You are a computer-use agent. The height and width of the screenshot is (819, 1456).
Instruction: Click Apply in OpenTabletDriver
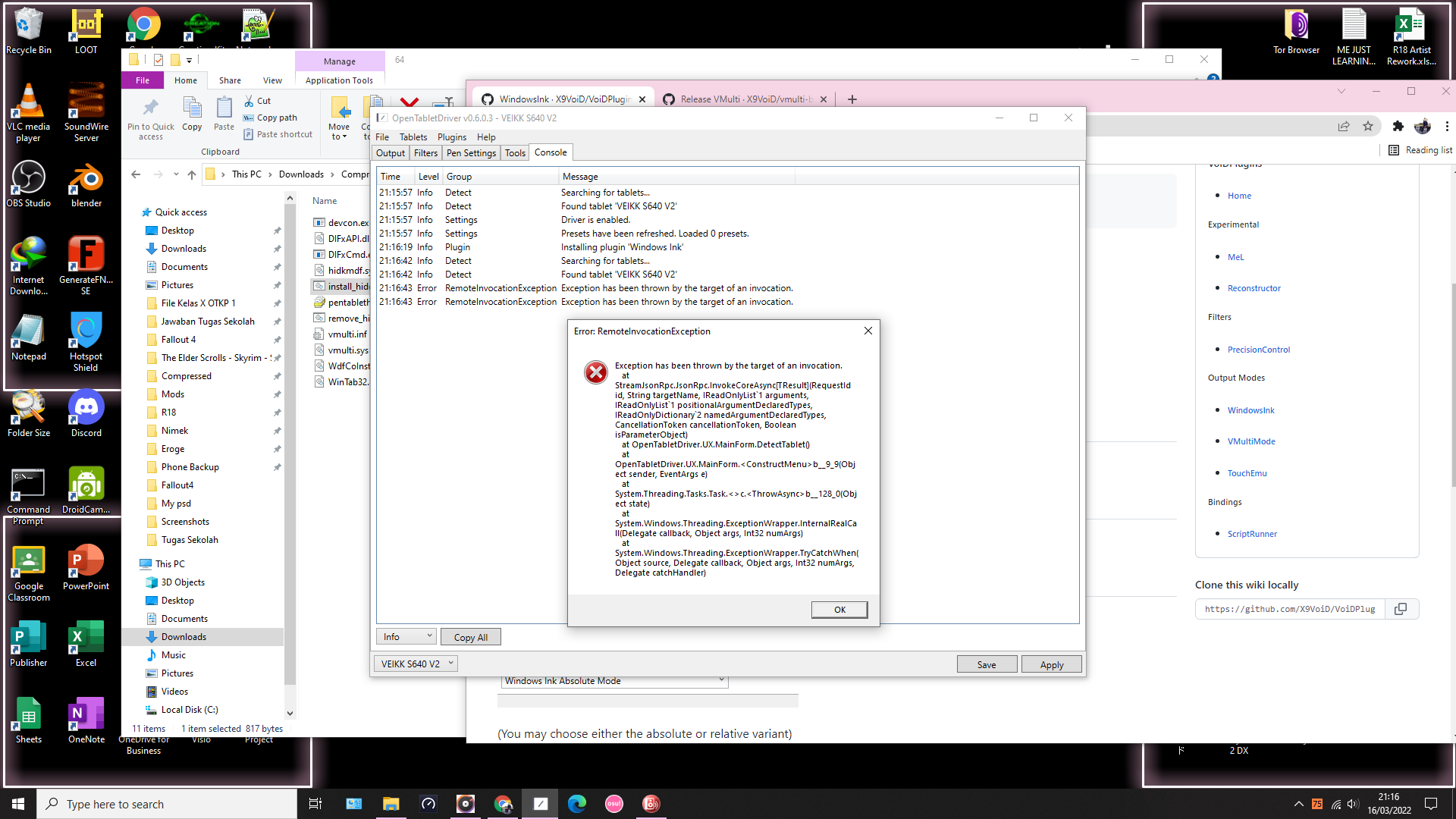click(x=1051, y=664)
